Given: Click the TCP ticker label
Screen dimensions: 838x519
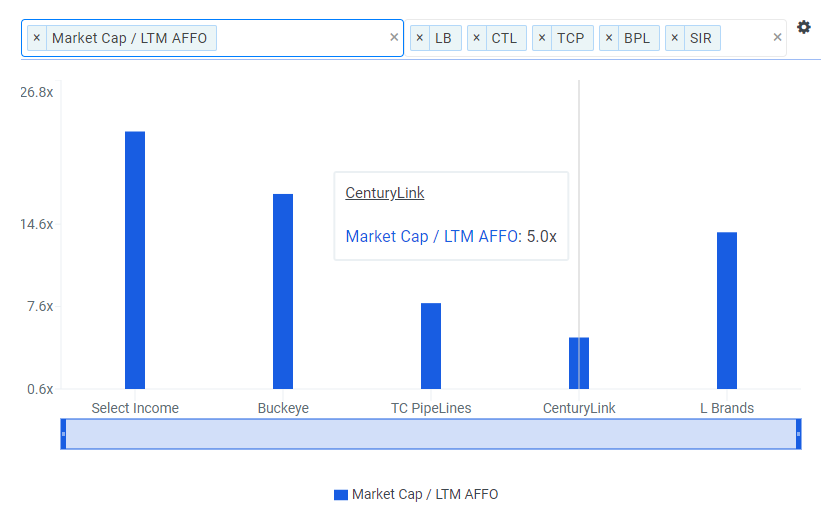Looking at the screenshot, I should 570,38.
